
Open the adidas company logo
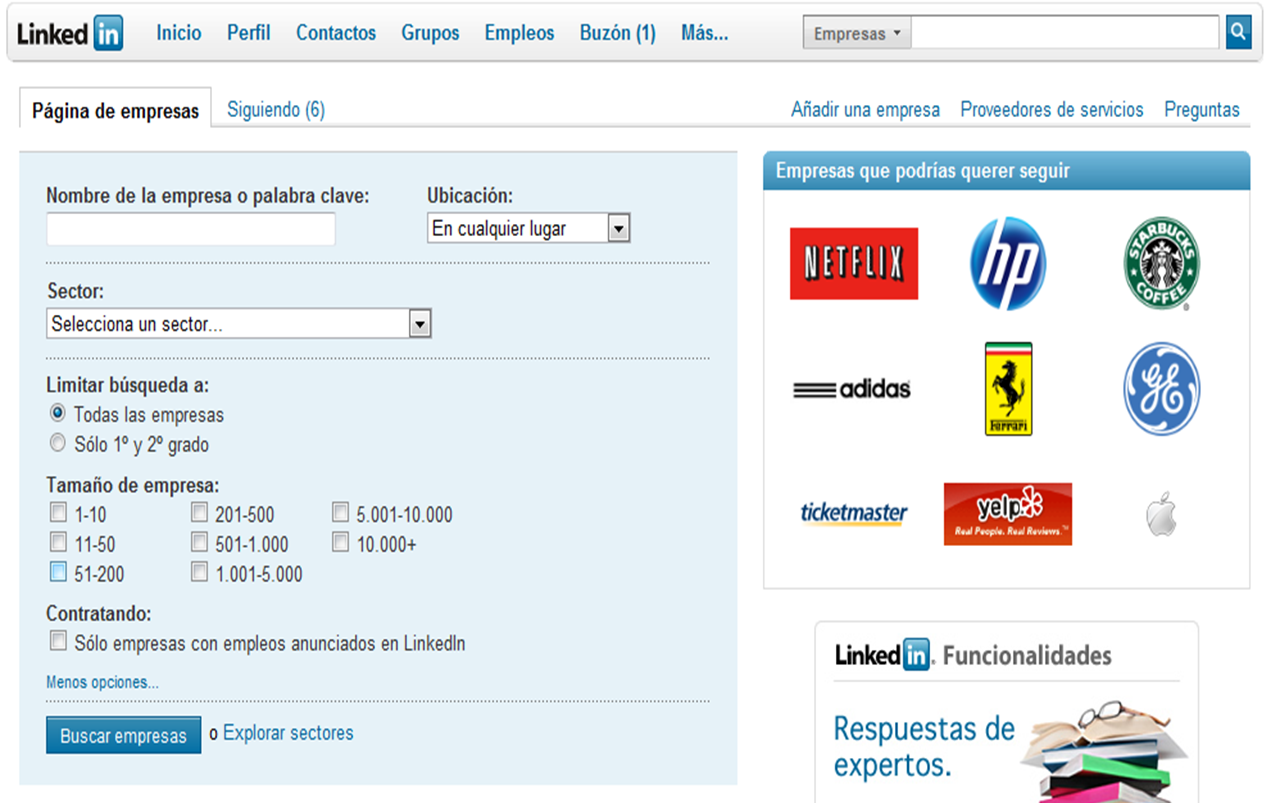[852, 389]
